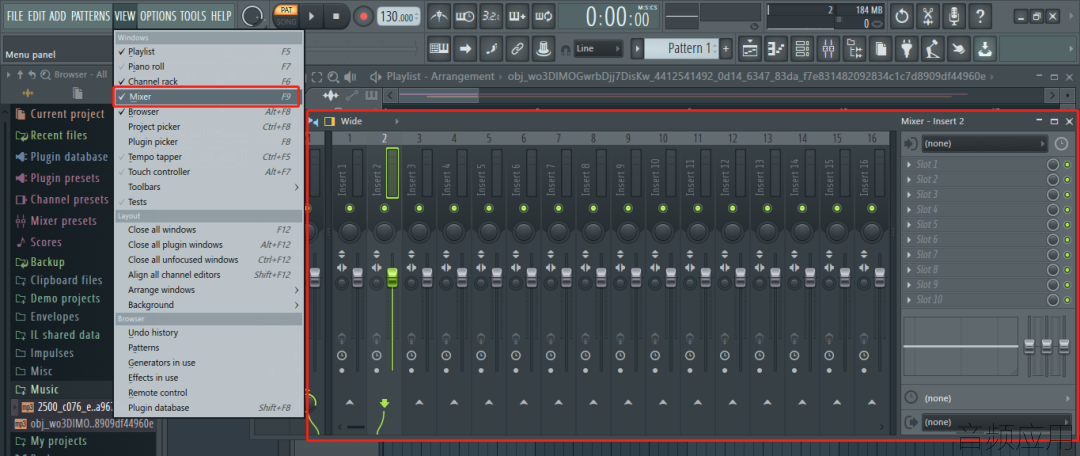Expand the Arrange windows submenu
Screen dimensions: 1080x456
click(x=207, y=290)
